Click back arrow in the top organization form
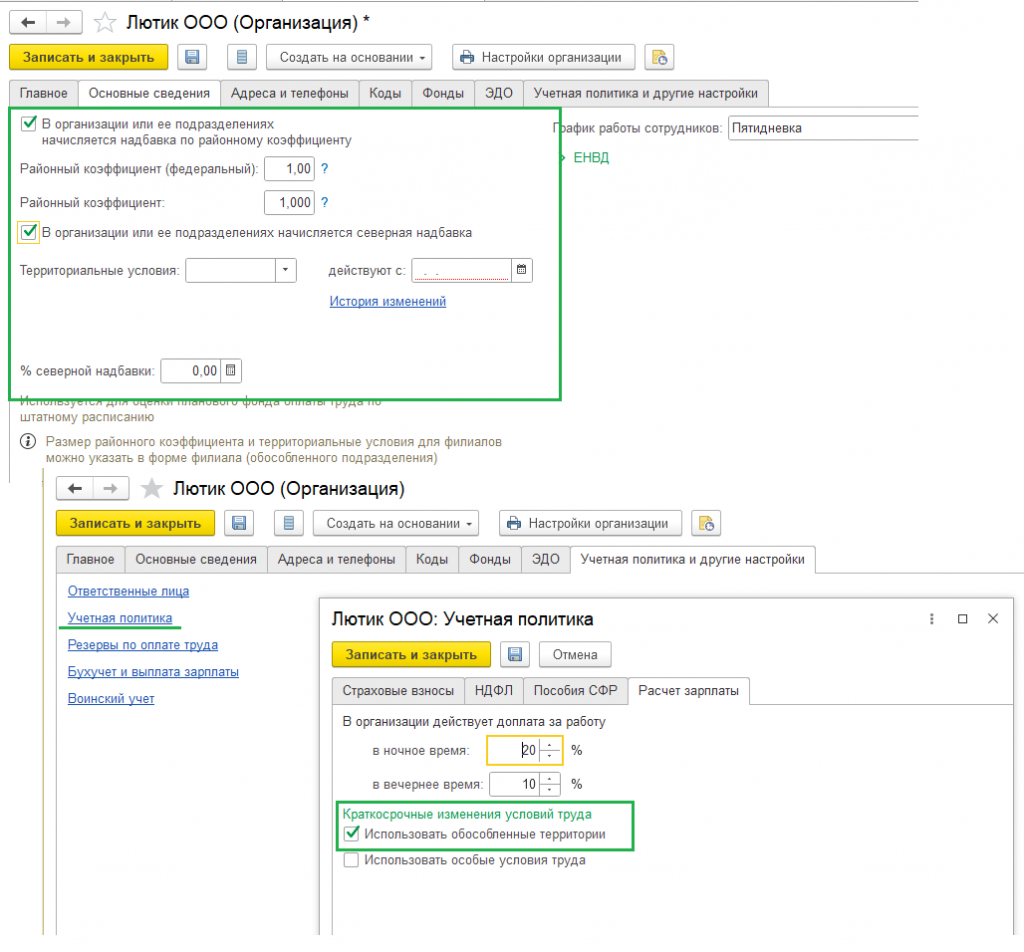Viewport: 1024px width, 952px height. coord(28,23)
